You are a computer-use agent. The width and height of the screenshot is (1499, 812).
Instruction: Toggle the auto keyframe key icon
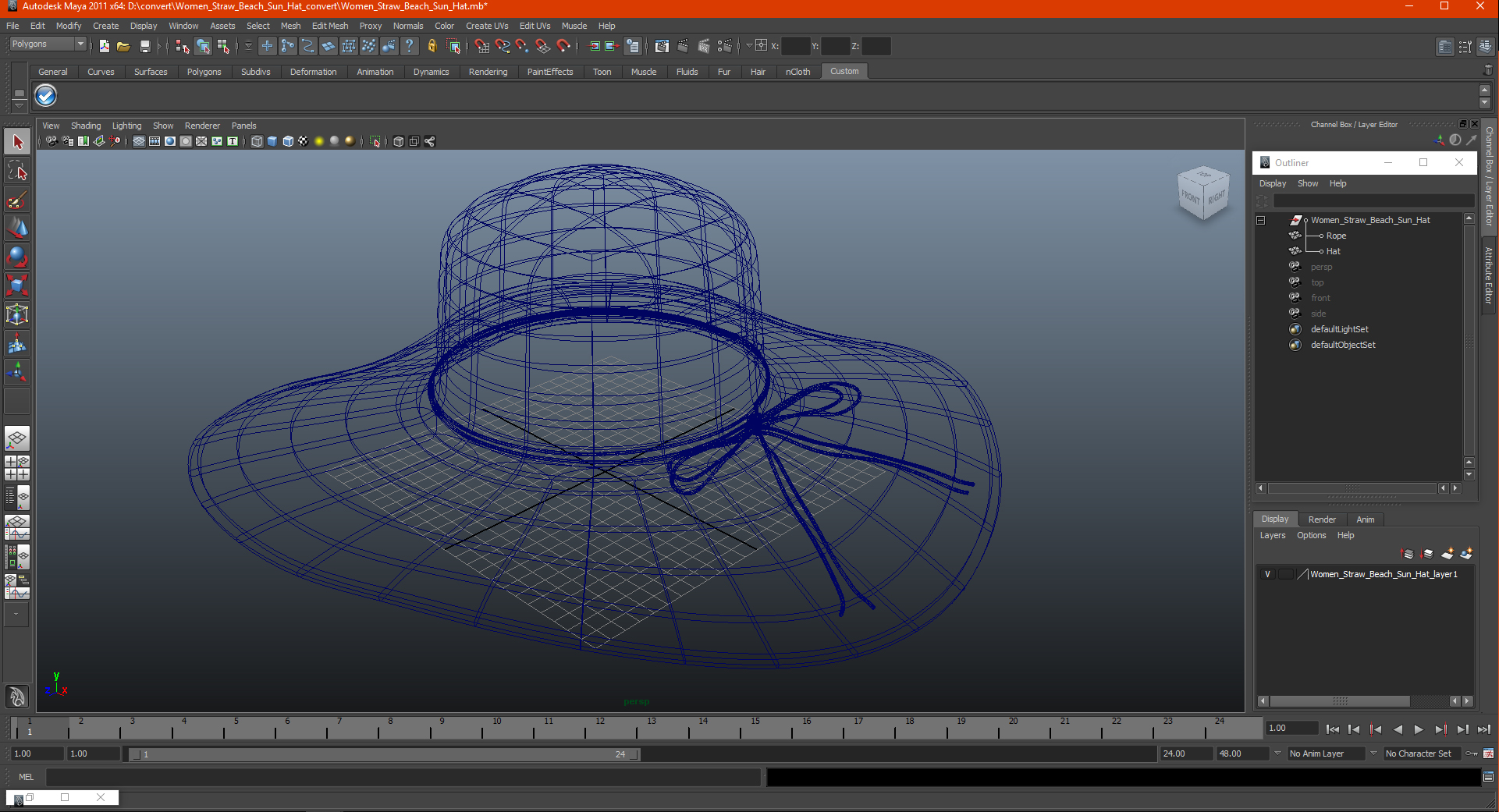click(x=1472, y=753)
